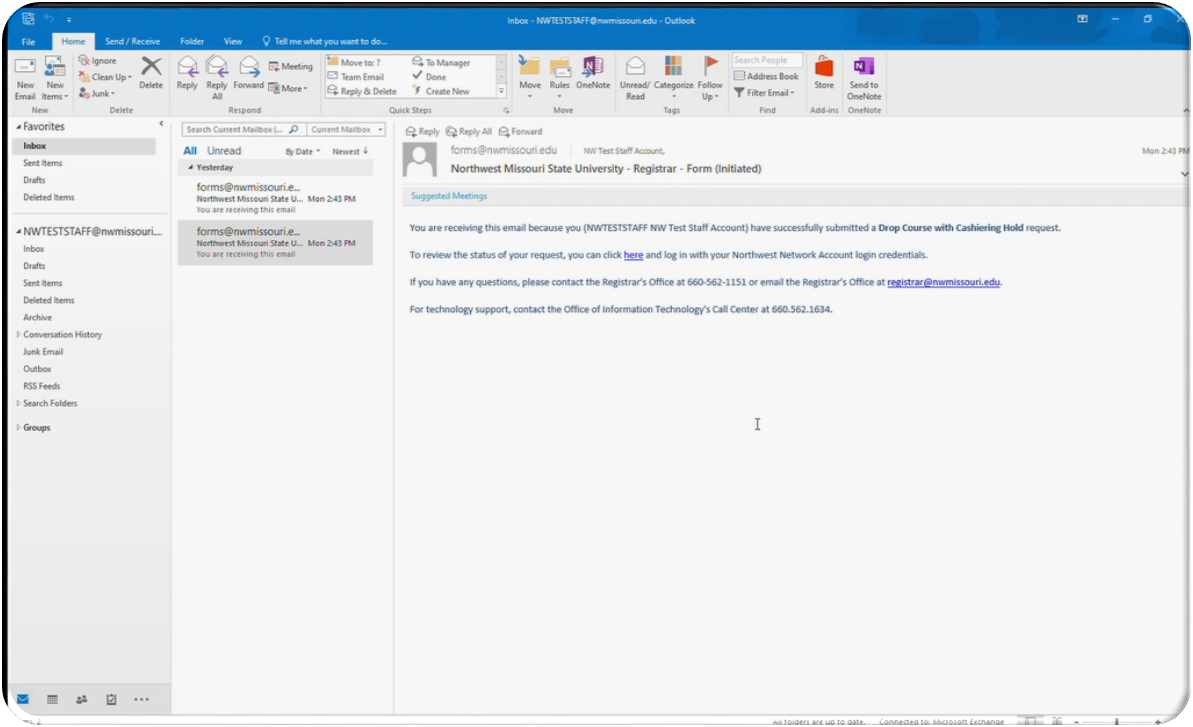Click the registrar@nwmissouri.edu email link
Screen dimensions: 1193x727
tap(943, 282)
